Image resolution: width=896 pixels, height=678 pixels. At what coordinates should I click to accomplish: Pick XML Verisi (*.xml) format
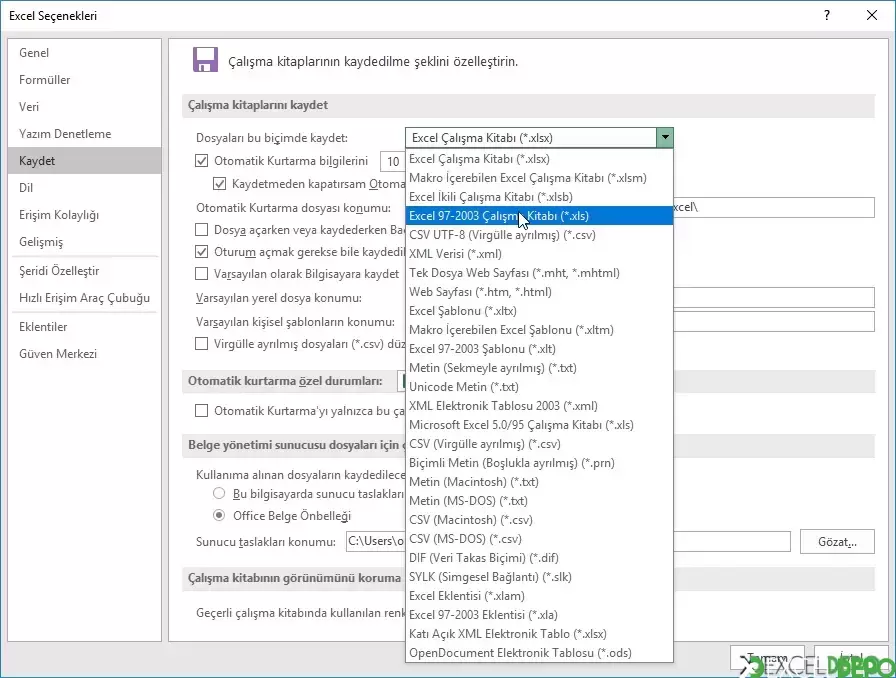(539, 254)
